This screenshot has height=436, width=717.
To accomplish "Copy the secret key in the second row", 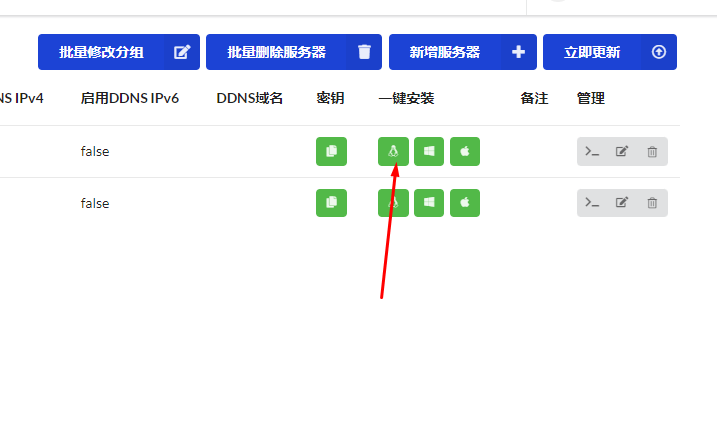I will click(332, 203).
